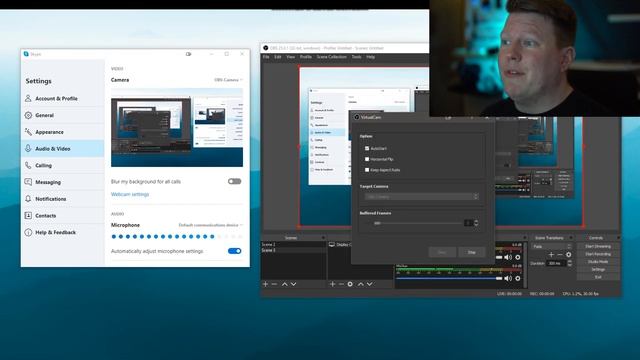Open Appearance settings in Skype

[62, 132]
